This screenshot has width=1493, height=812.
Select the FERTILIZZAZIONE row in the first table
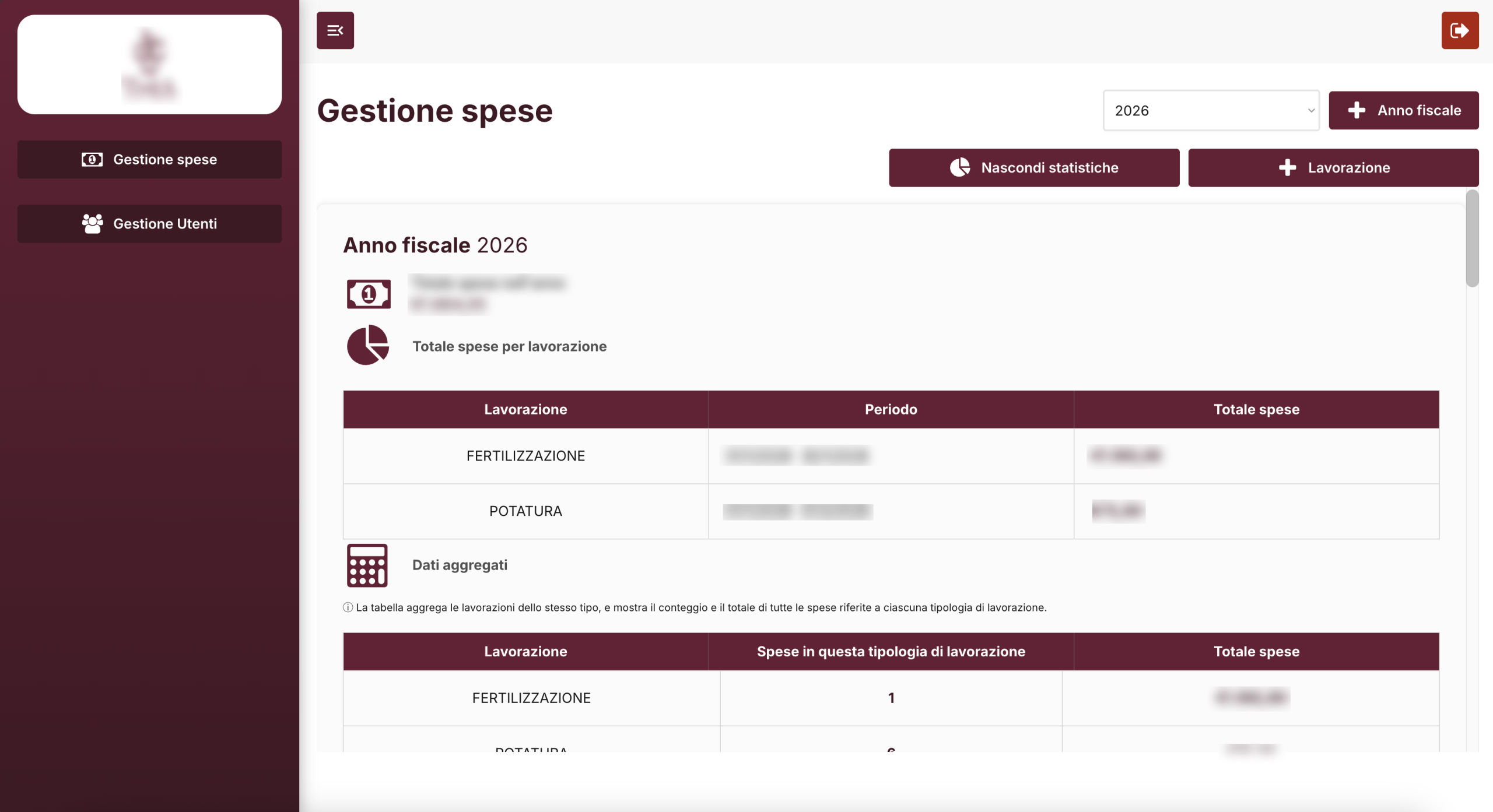pyautogui.click(x=525, y=456)
